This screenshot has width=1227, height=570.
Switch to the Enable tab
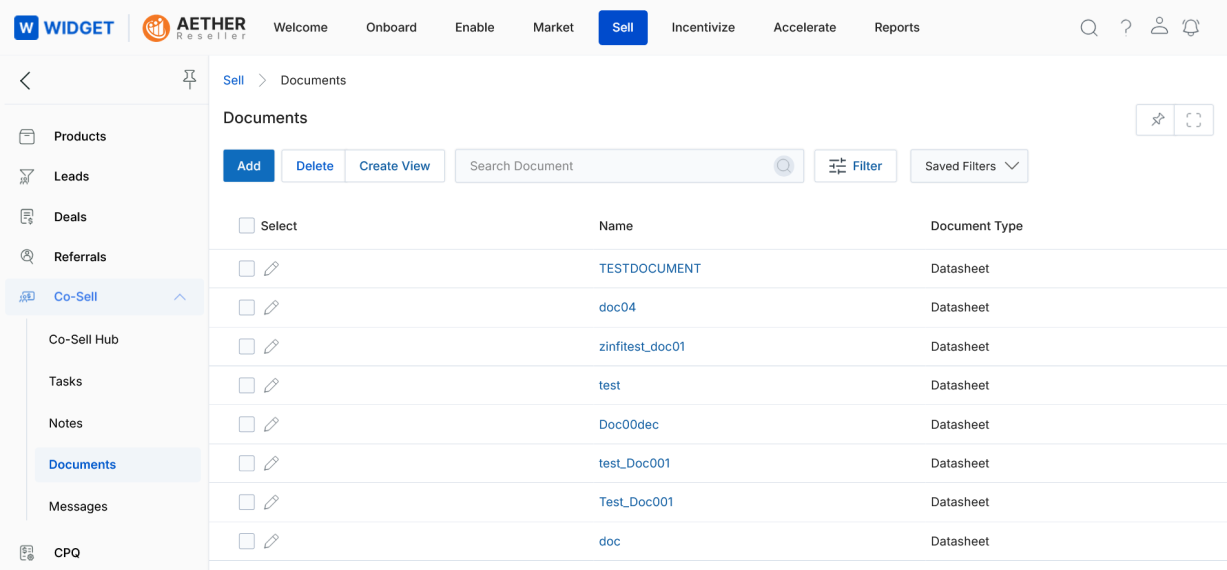(x=474, y=27)
